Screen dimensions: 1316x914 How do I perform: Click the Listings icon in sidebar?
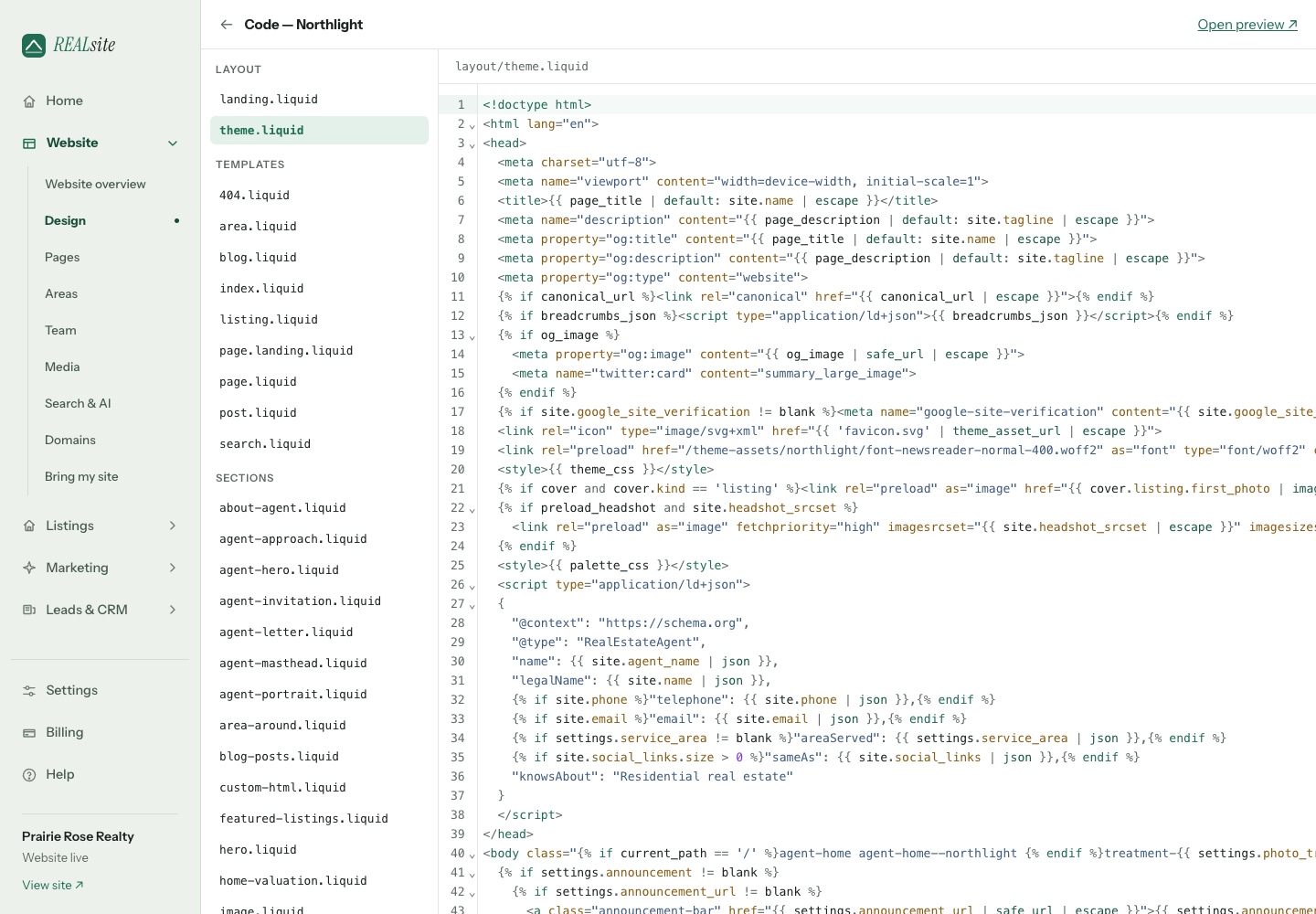tap(29, 526)
